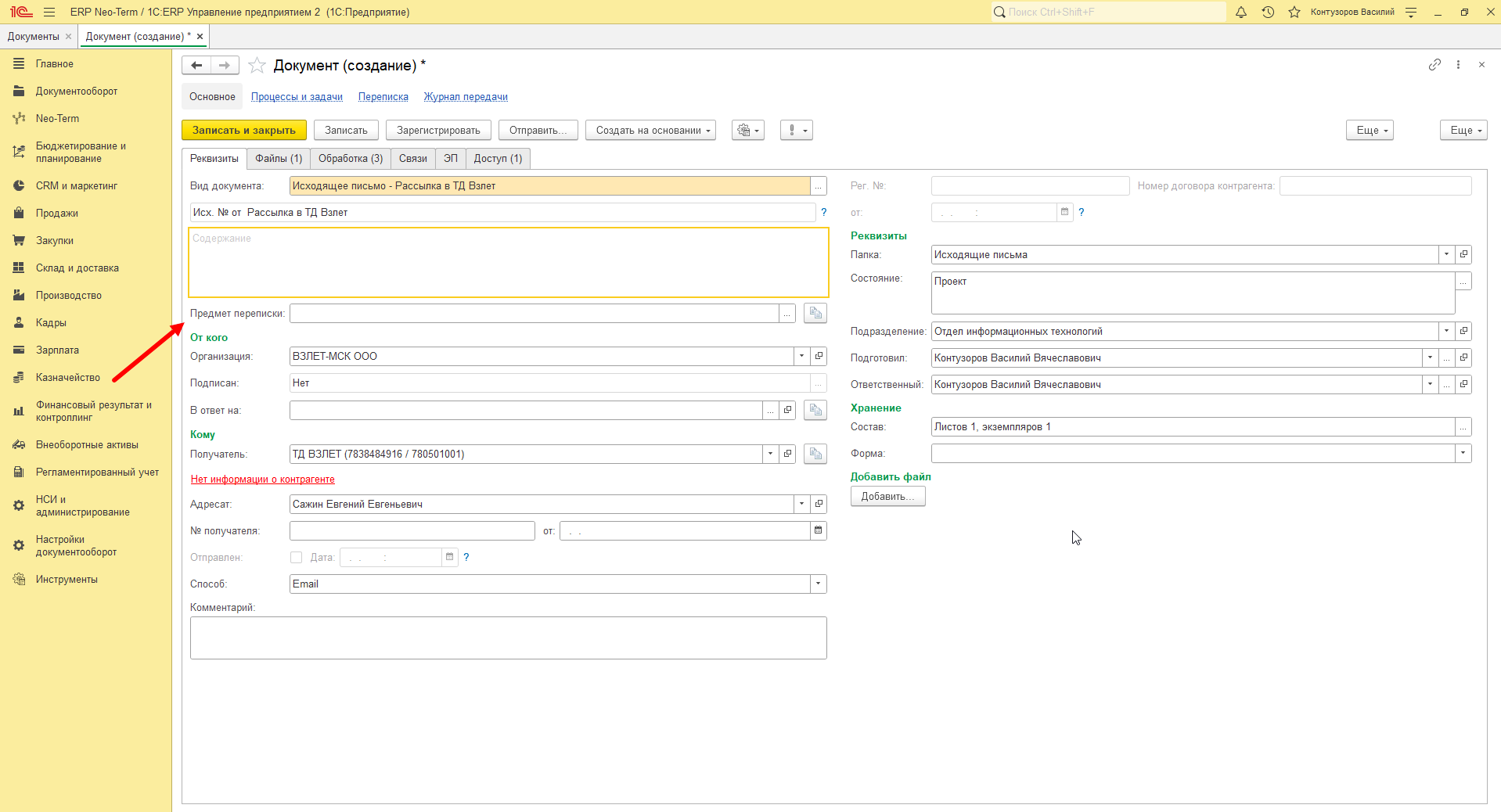The image size is (1501, 812).
Task: Open the main hamburger menu
Action: (x=49, y=12)
